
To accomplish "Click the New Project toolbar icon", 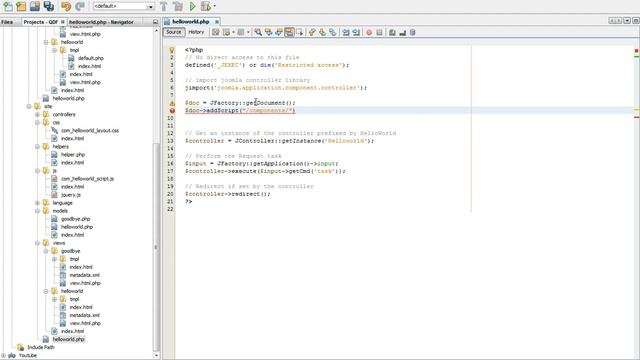I will tap(21, 6).
